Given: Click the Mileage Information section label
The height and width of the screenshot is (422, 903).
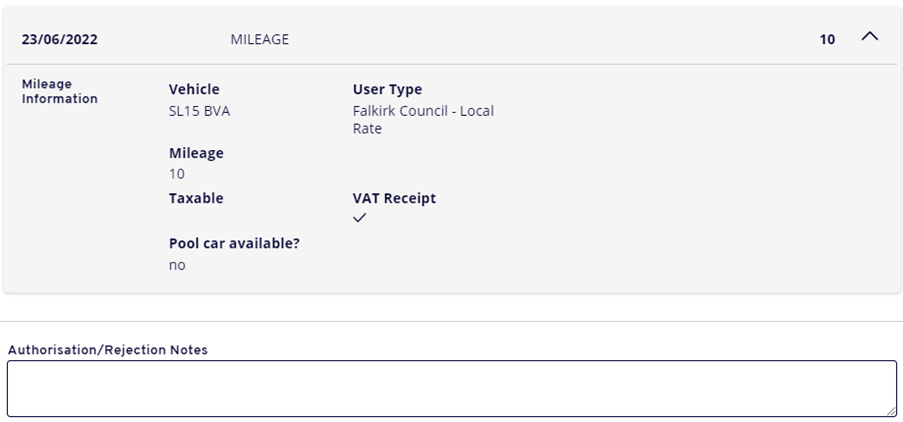Looking at the screenshot, I should [60, 91].
